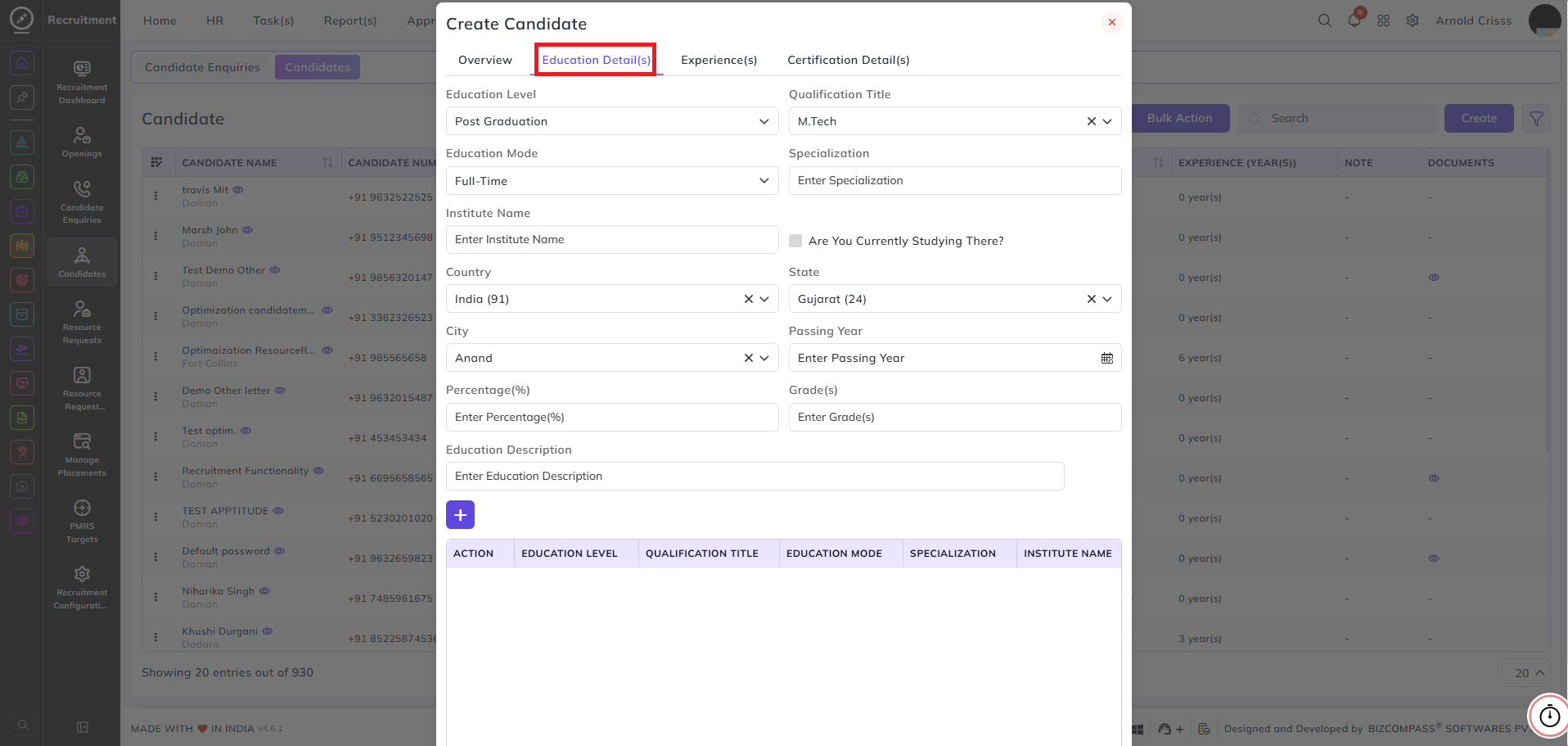Screen dimensions: 1568x746
Task: Click Arnold Crisss user name
Action: (x=1473, y=20)
